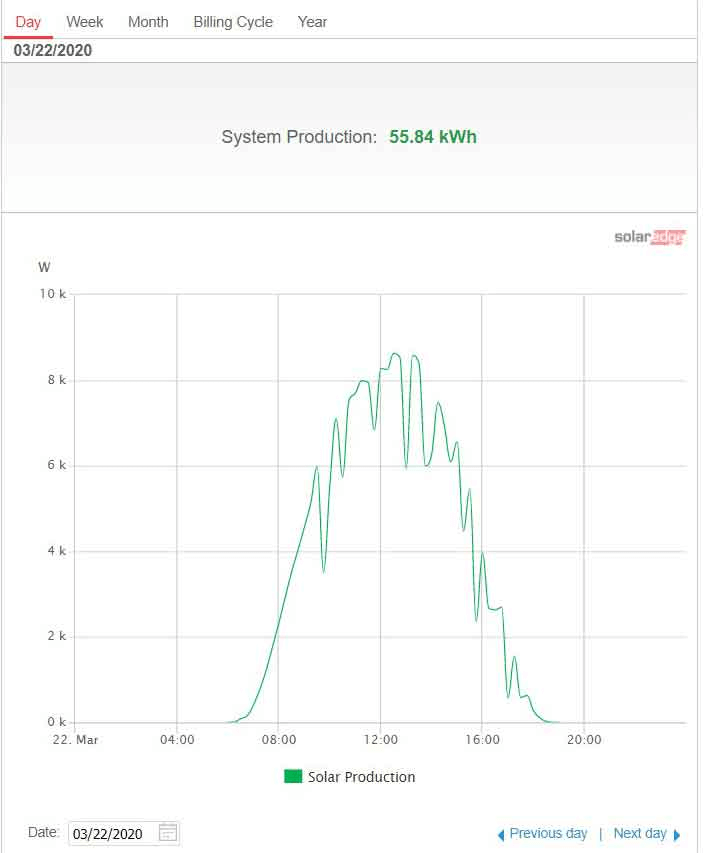704x853 pixels.
Task: Click the 12:00 x-axis label
Action: tap(381, 740)
